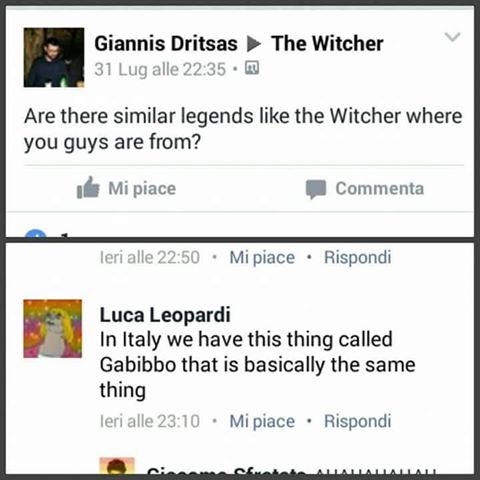480x480 pixels.
Task: Reply to Luca Leopardi's comment
Action: (x=357, y=421)
